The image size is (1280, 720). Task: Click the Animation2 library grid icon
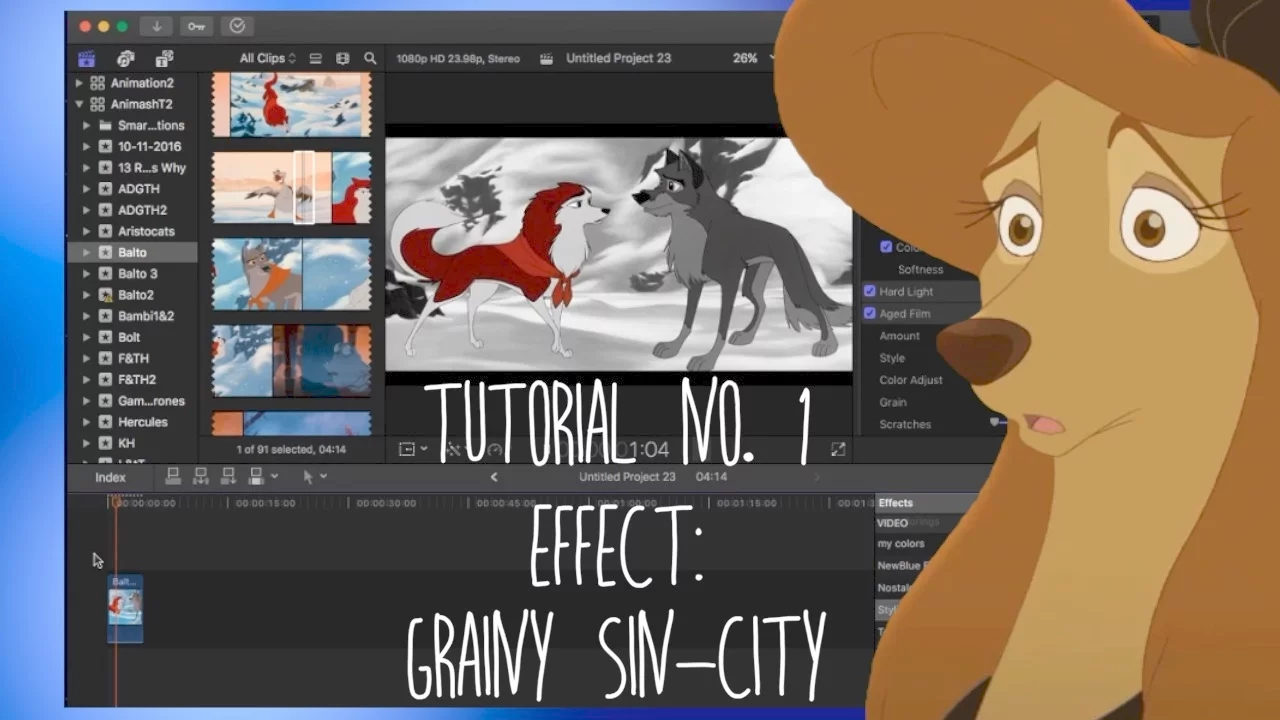click(x=97, y=83)
